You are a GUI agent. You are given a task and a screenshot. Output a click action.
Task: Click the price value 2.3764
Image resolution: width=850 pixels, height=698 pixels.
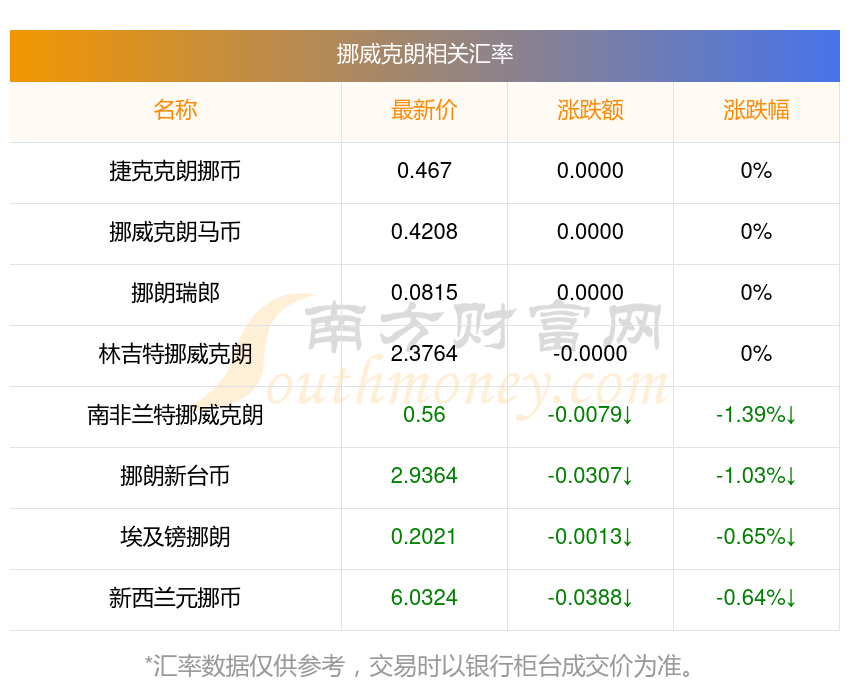[424, 354]
